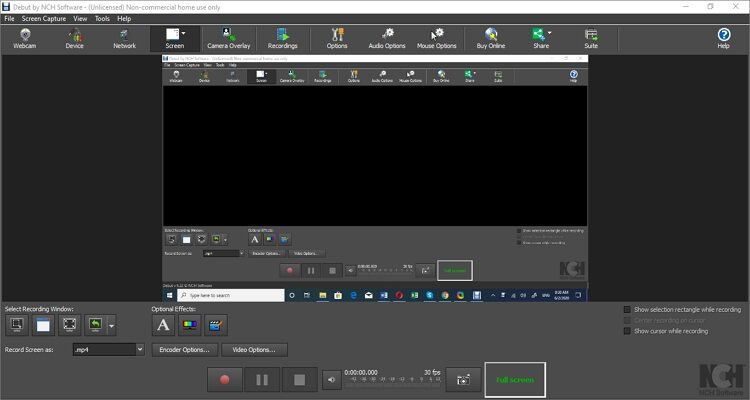Click the screen preview area
Viewport: 750px width, 400px height.
[x=375, y=178]
